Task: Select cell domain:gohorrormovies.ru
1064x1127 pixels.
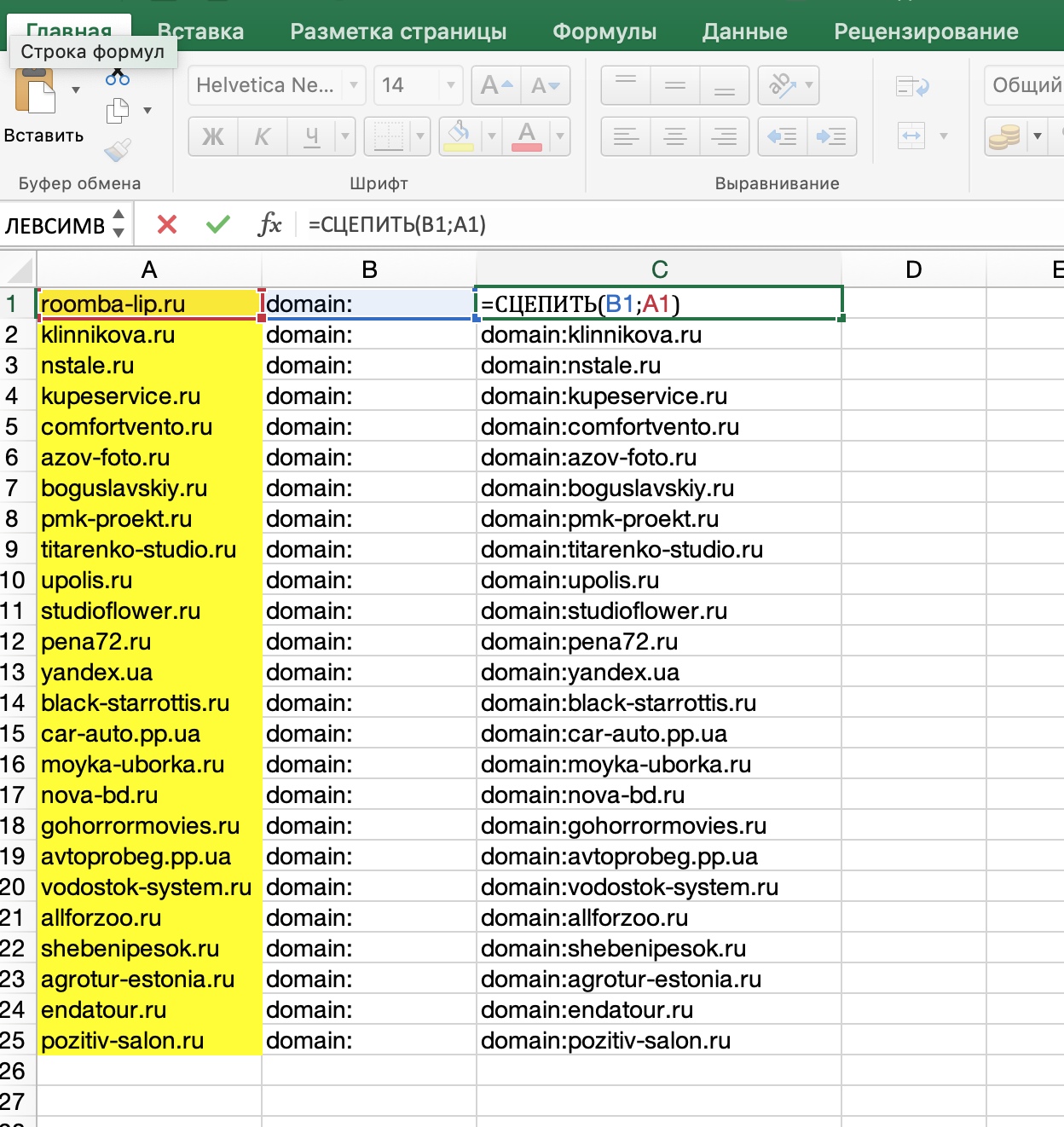Action: tap(659, 825)
